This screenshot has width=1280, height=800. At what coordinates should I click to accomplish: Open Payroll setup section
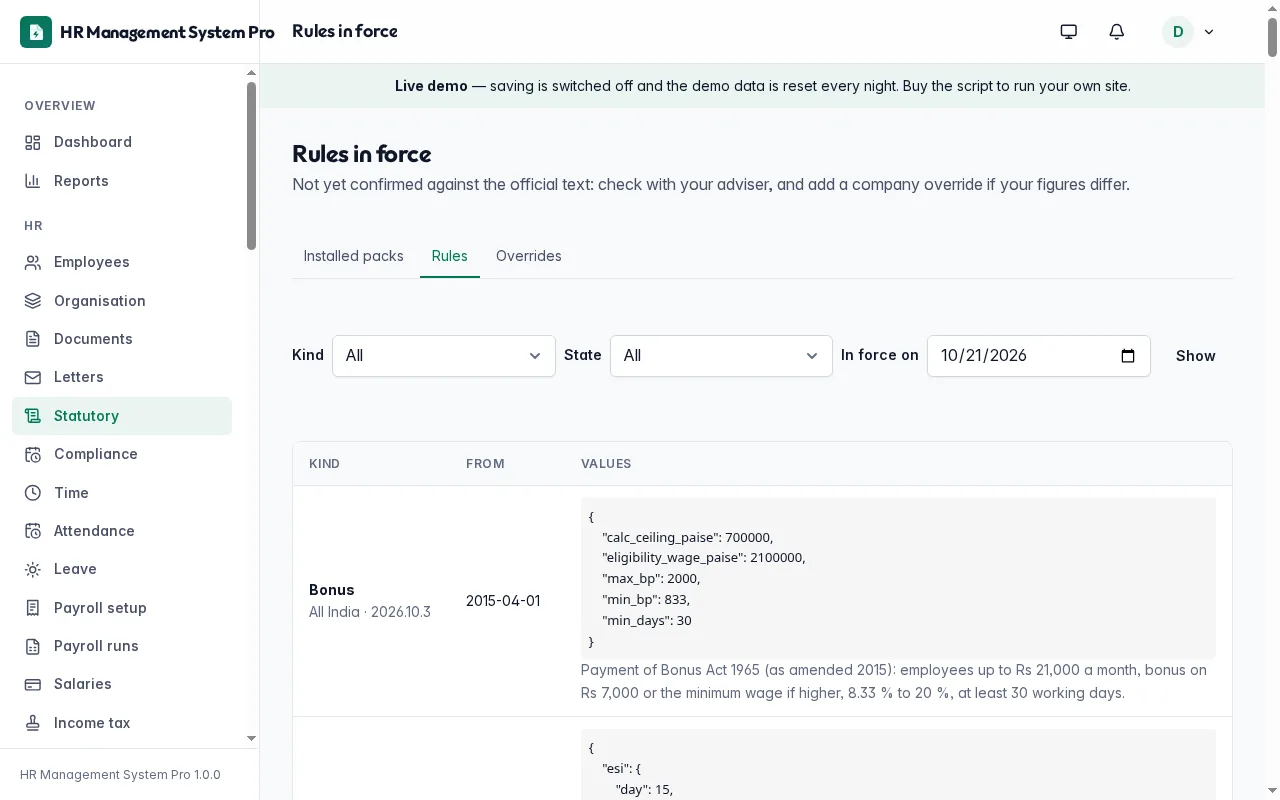click(122, 608)
